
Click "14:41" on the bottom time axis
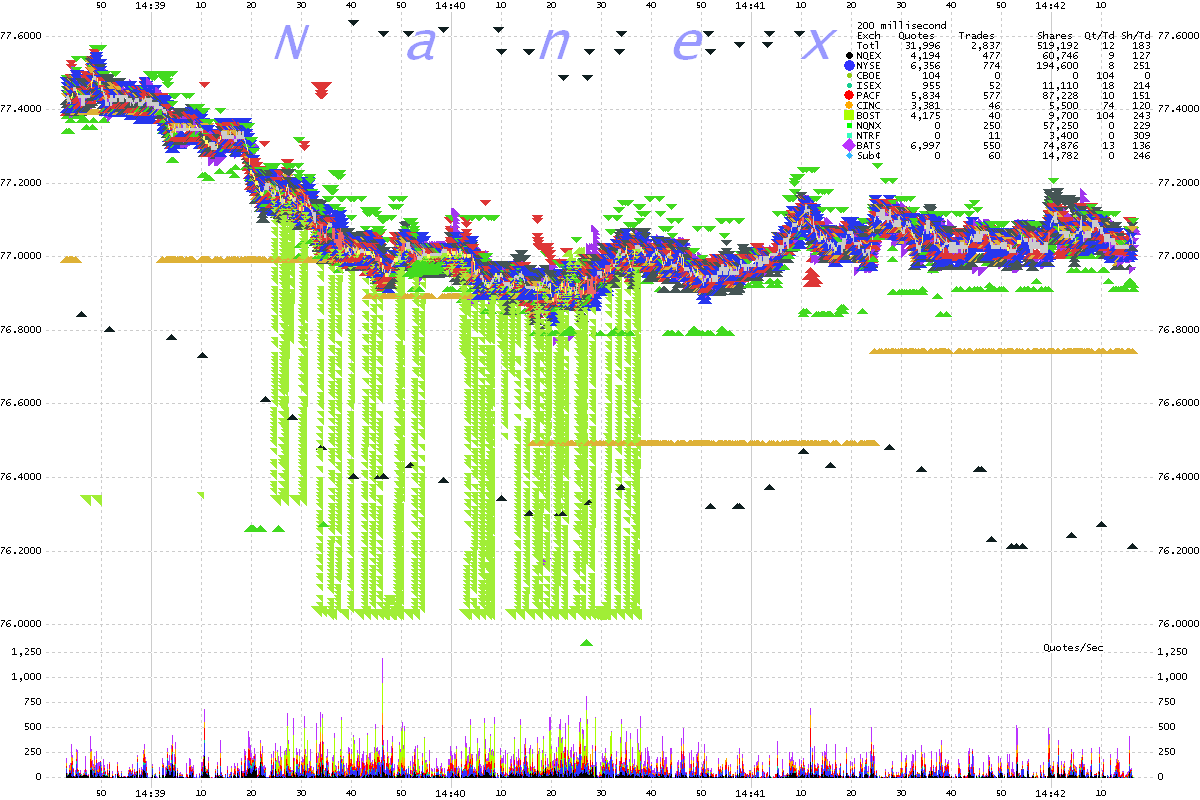pyautogui.click(x=750, y=792)
